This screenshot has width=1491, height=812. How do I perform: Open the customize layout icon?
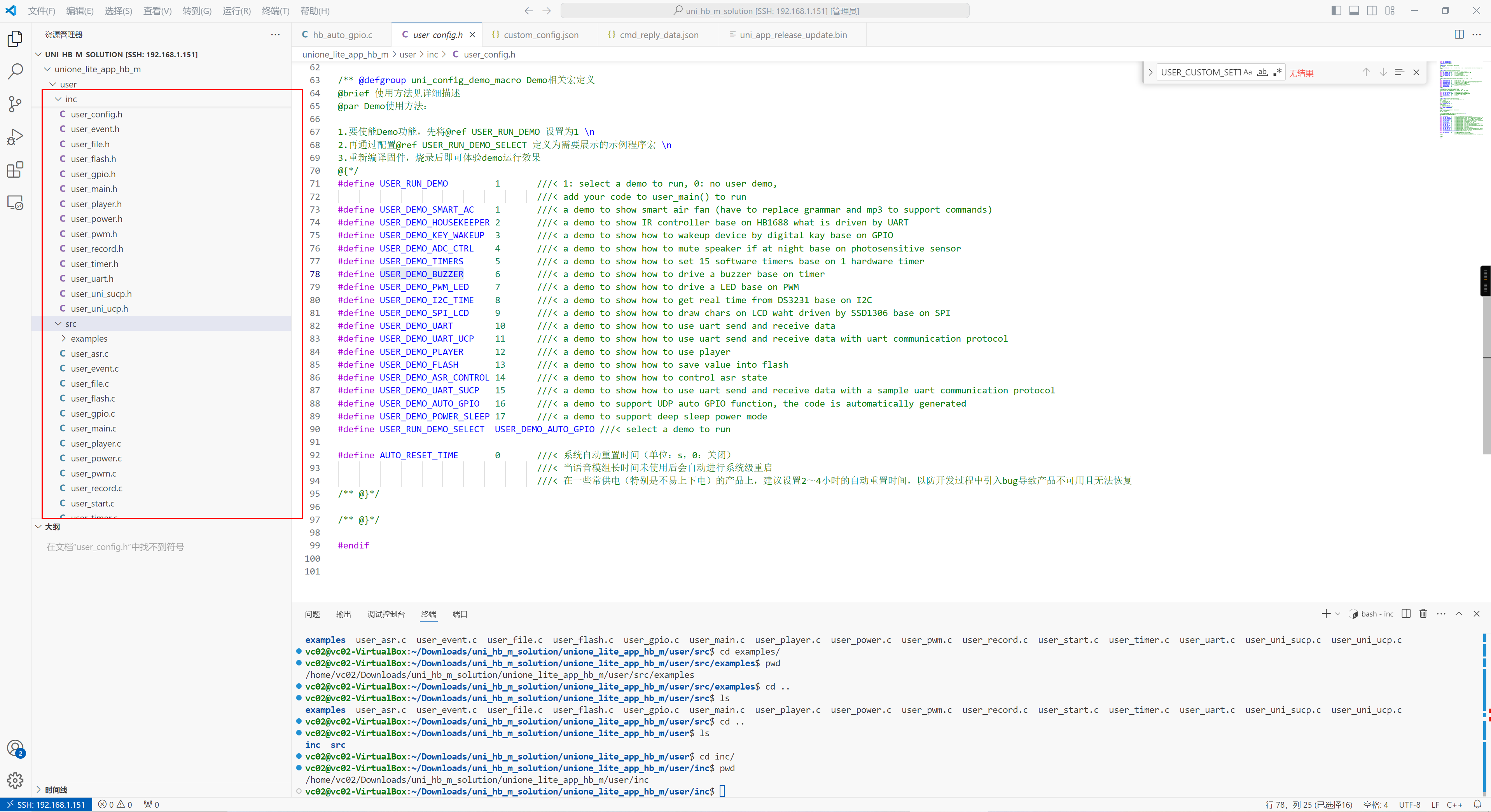pos(1390,10)
